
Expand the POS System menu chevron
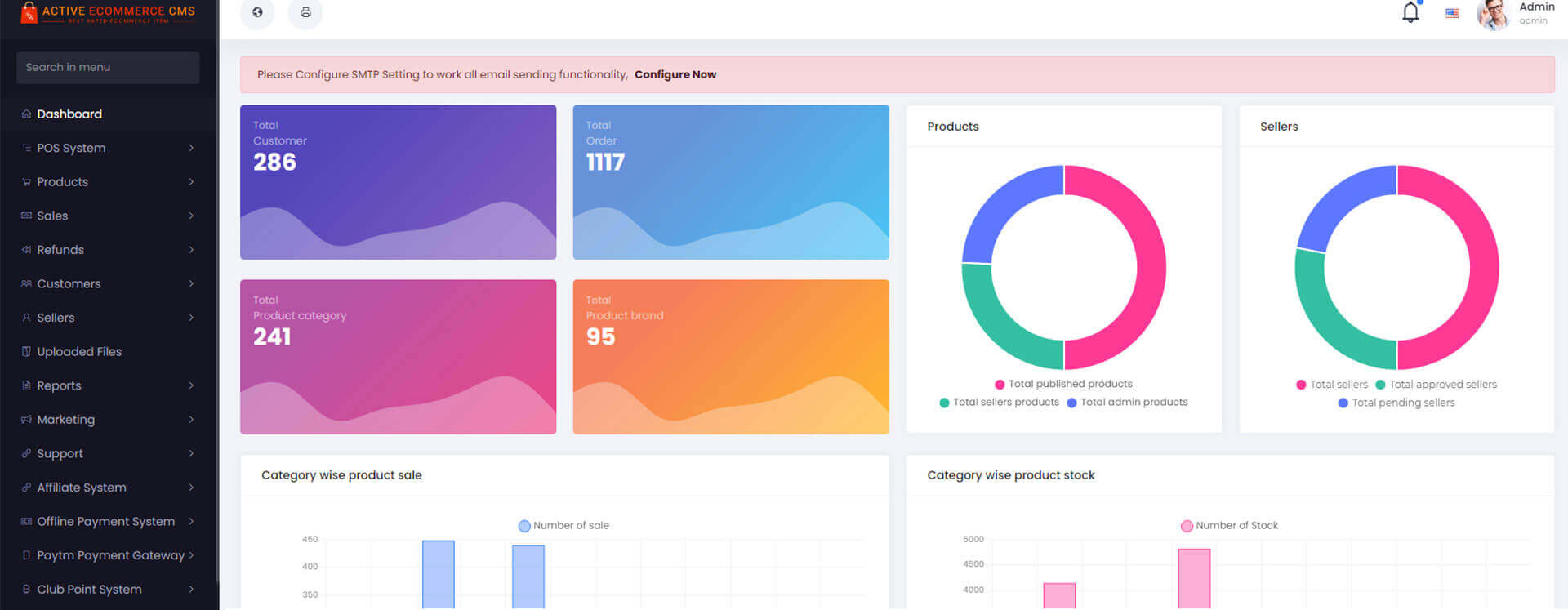191,148
